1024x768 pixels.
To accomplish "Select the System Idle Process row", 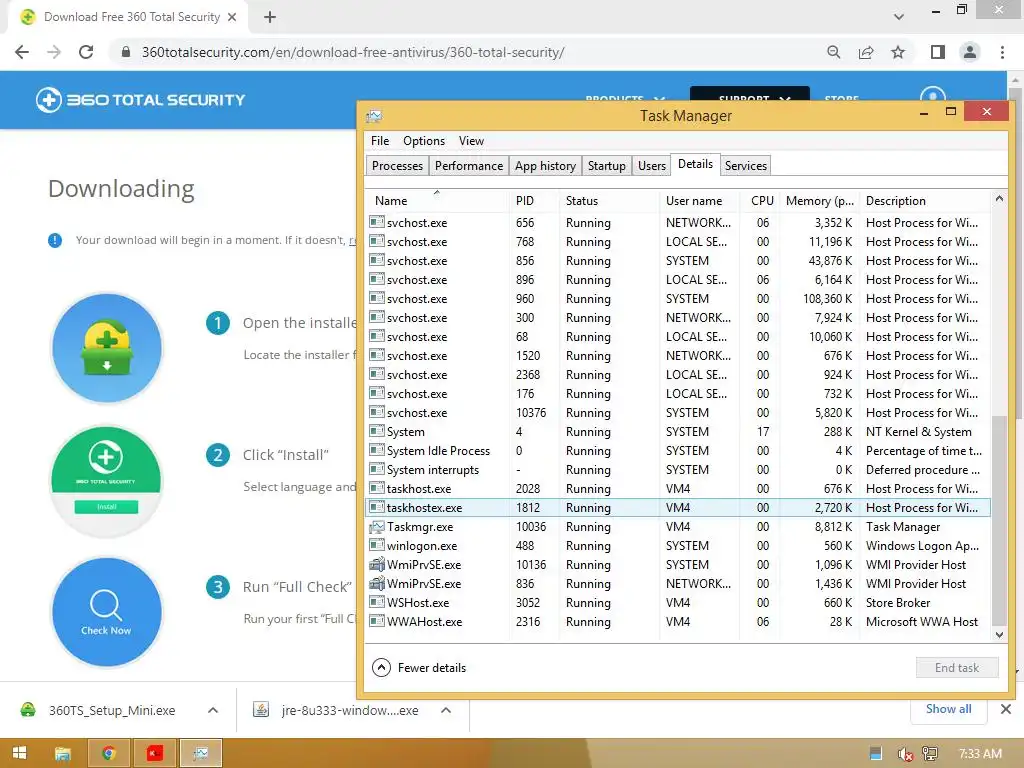I will [x=678, y=451].
